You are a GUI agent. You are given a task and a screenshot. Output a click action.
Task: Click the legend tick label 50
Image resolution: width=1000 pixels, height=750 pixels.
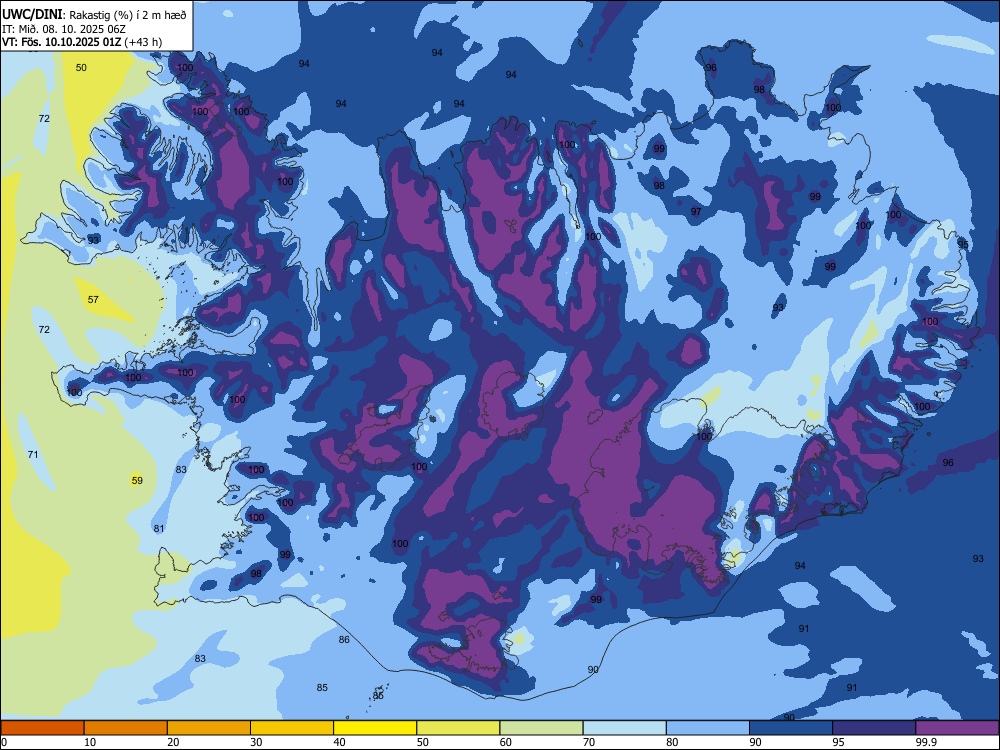tap(422, 742)
